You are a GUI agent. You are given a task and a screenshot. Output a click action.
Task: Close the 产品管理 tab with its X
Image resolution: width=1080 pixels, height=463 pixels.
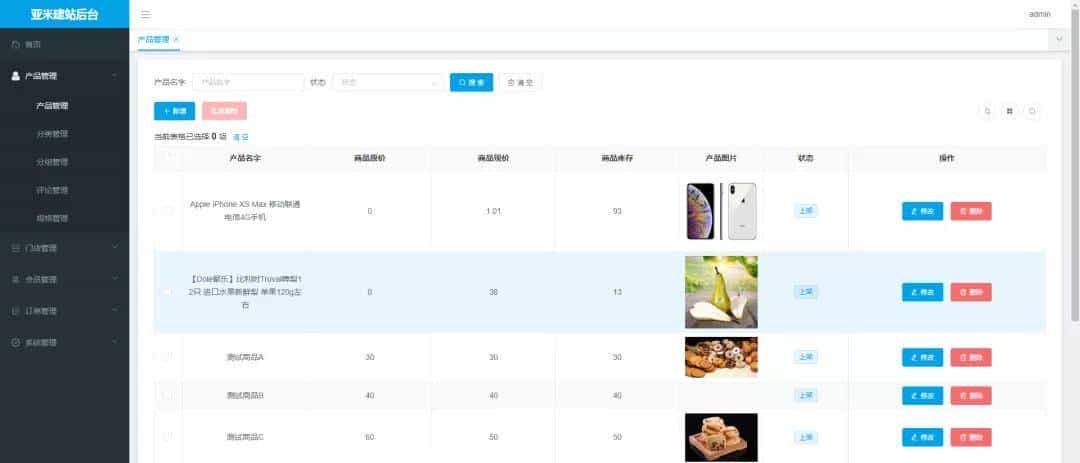pos(176,40)
